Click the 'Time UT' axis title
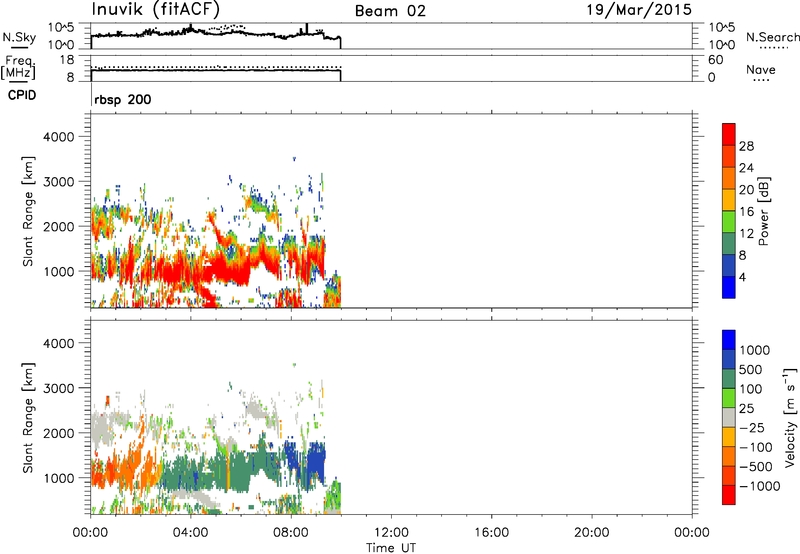This screenshot has height=554, width=800. [391, 548]
